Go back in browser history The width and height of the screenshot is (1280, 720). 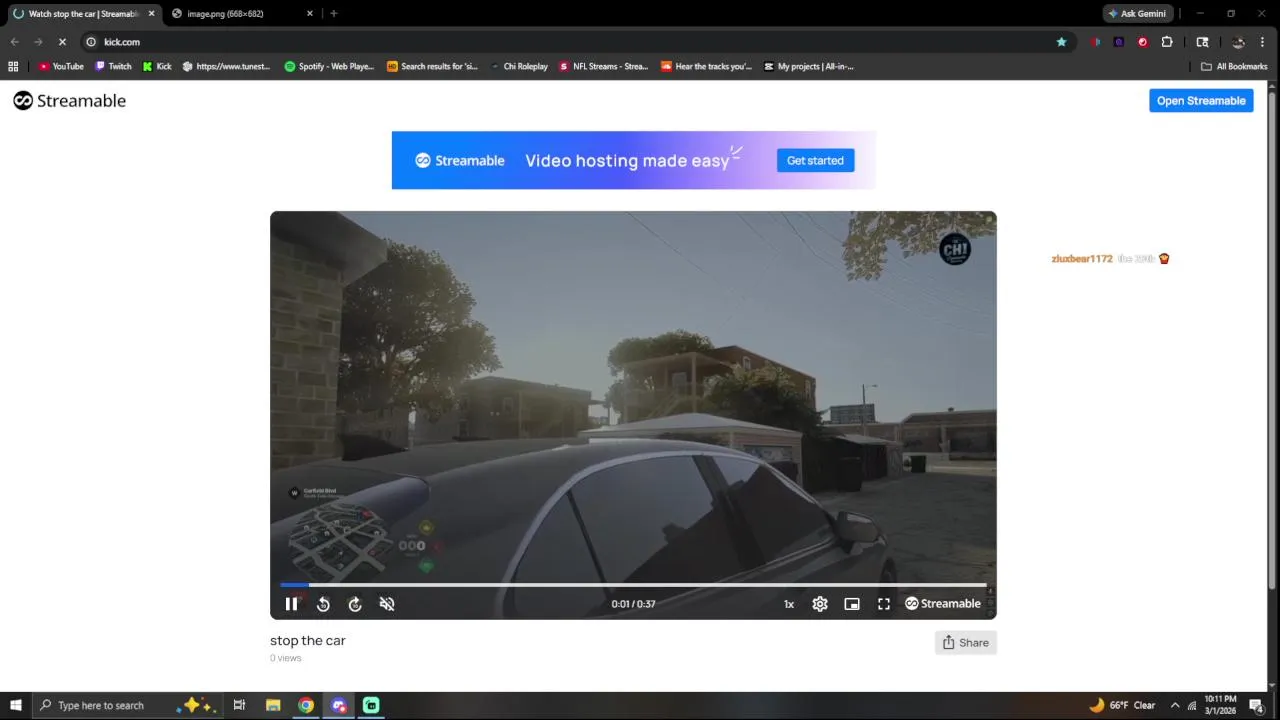(14, 42)
